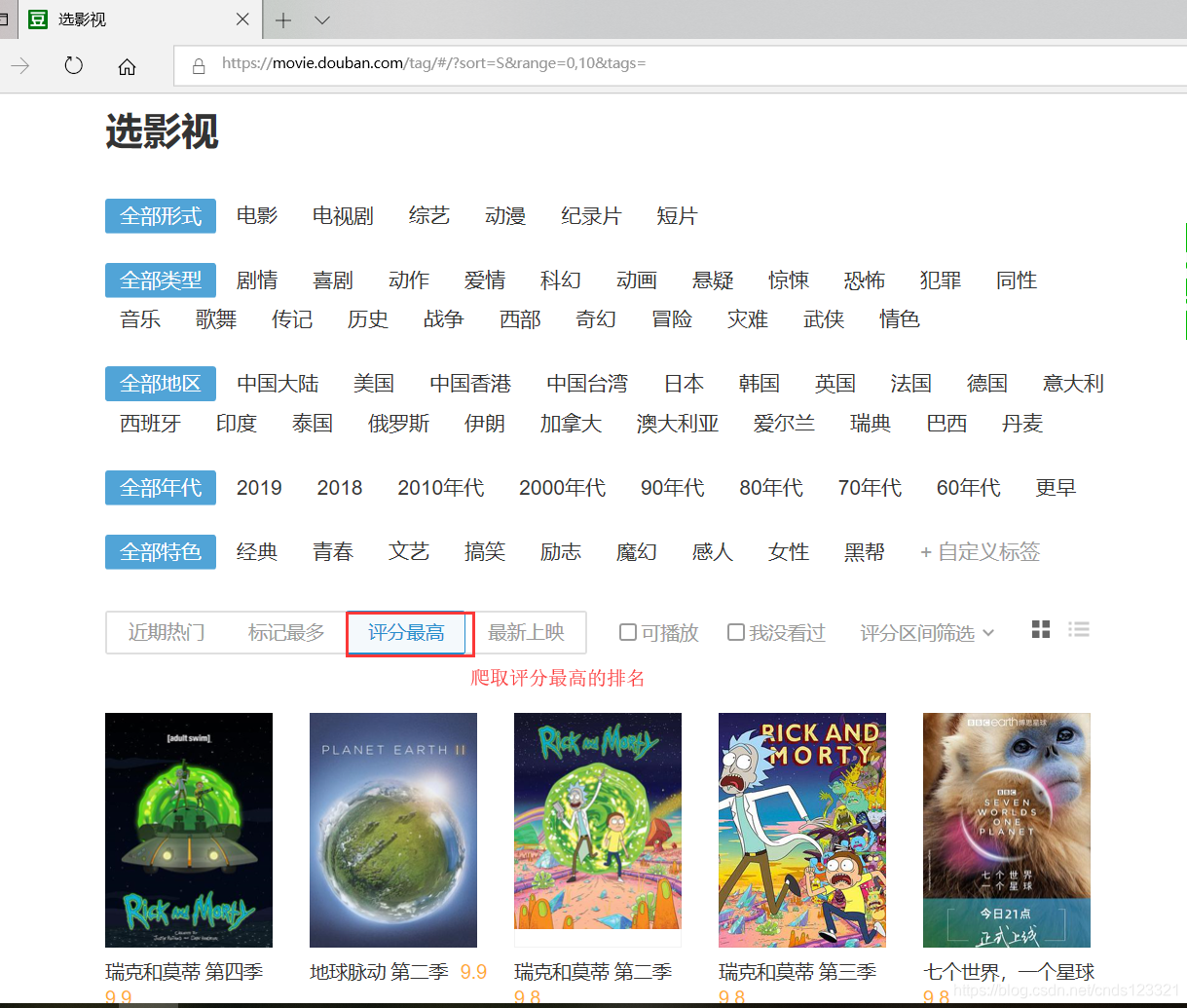Open the tab list chevron beside new tab
This screenshot has width=1187, height=1008.
click(322, 19)
